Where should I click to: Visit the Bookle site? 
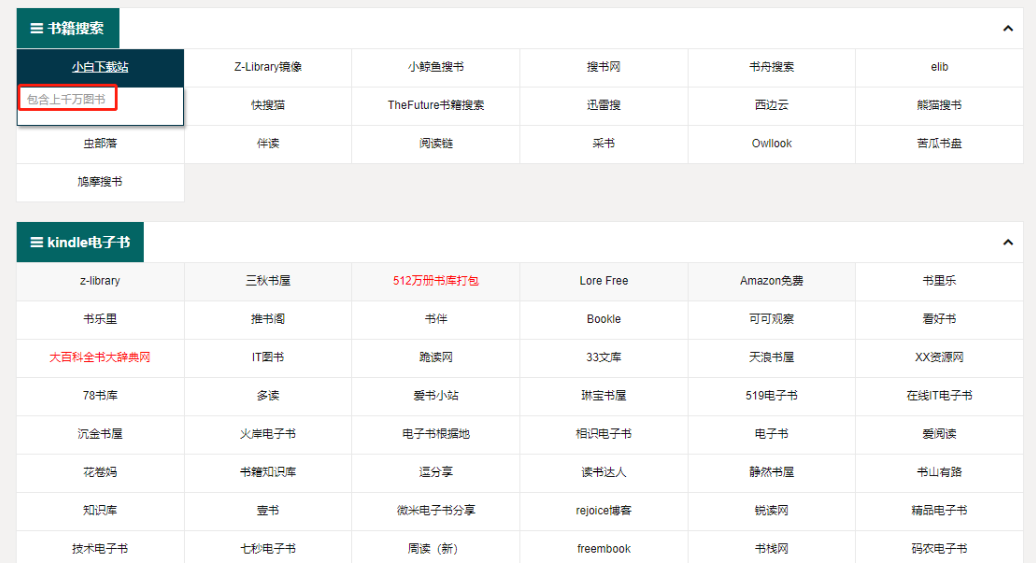coord(604,319)
